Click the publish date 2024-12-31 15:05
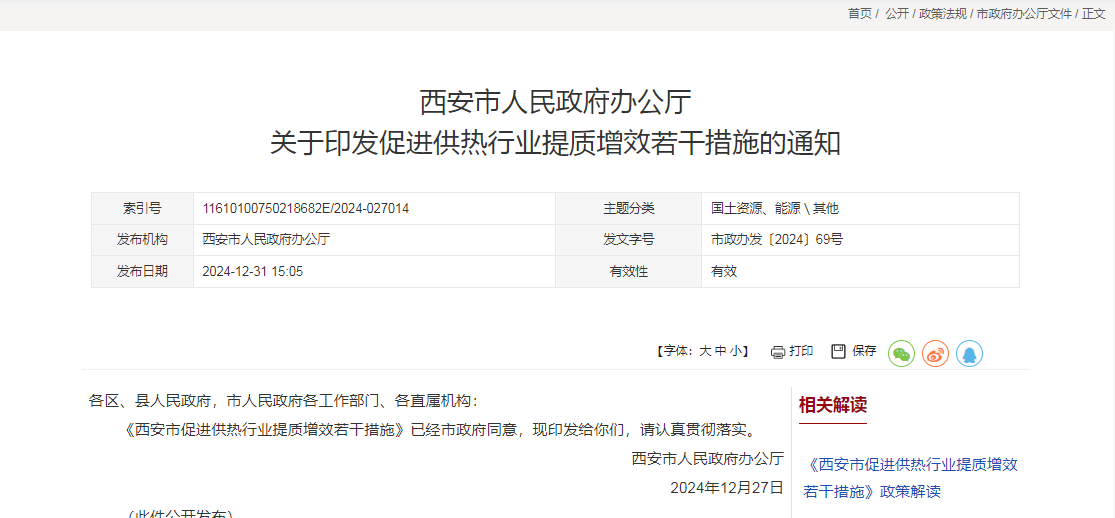1115x518 pixels. click(252, 271)
